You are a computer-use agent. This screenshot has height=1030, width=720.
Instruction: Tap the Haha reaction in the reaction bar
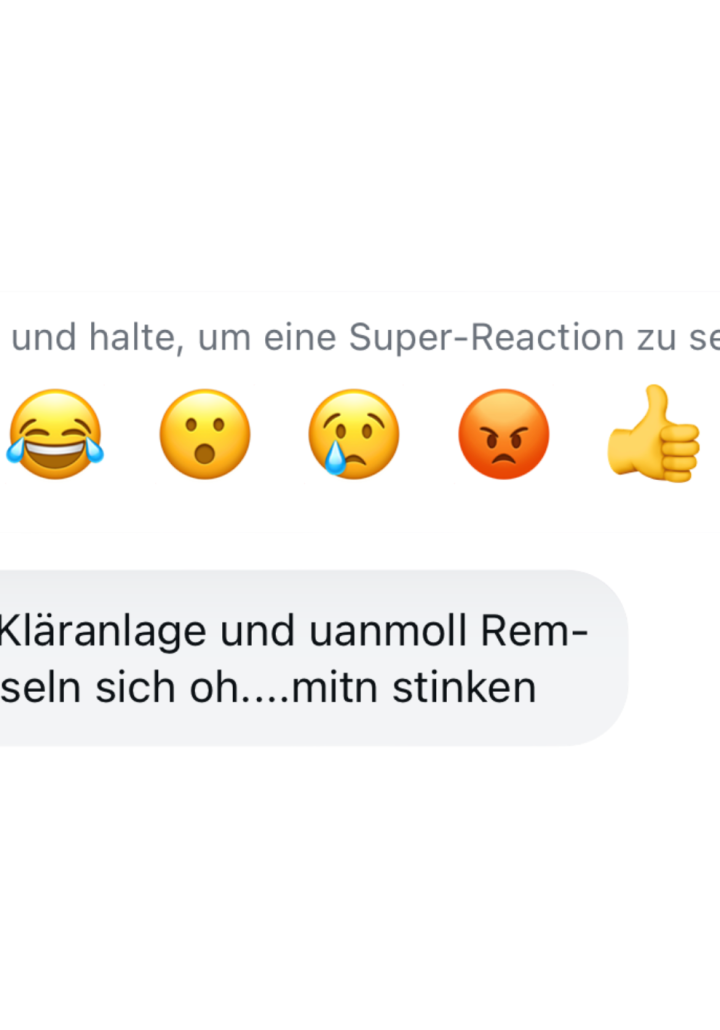[55, 434]
